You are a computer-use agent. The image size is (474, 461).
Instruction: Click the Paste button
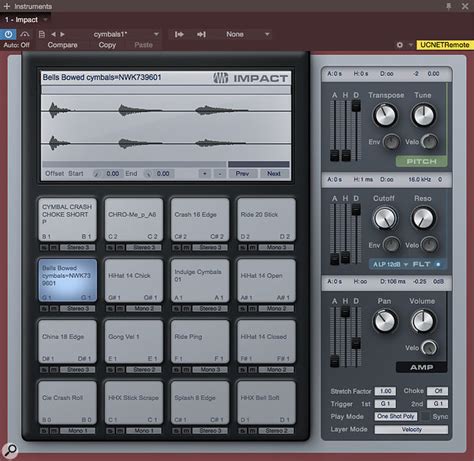143,45
